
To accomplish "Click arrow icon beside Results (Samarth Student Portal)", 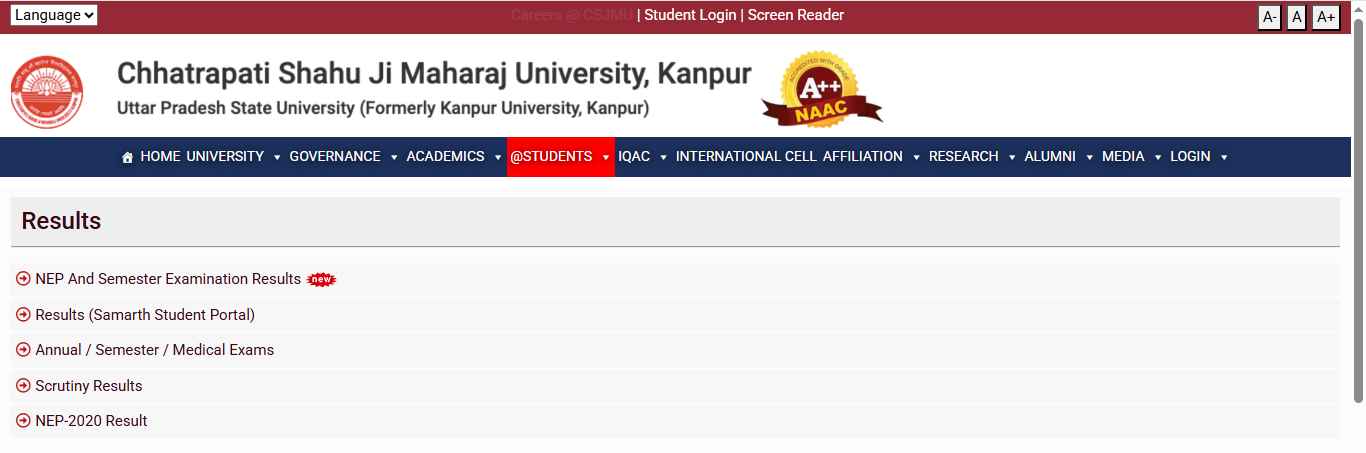I will (24, 315).
